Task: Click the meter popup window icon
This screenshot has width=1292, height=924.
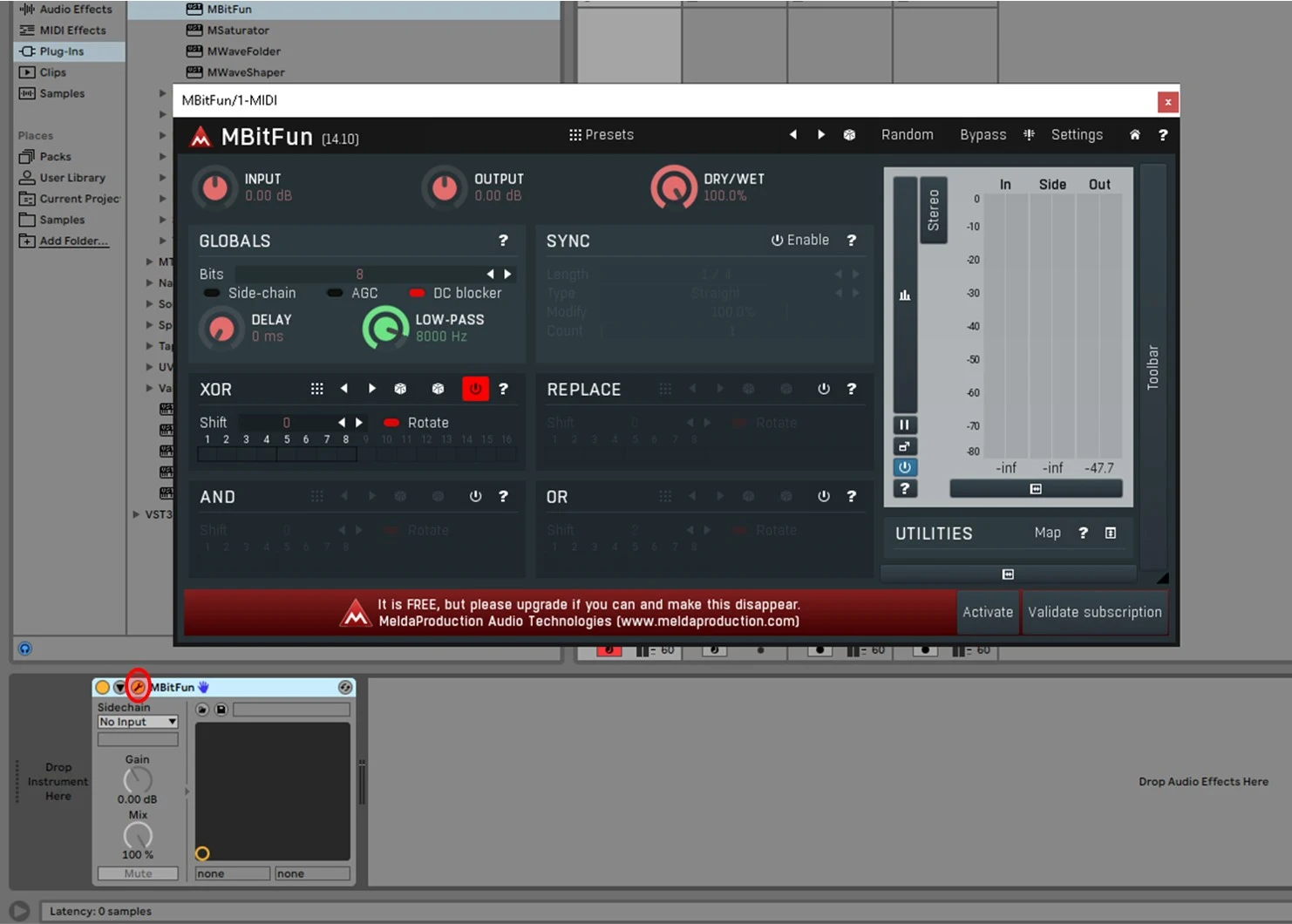Action: [x=905, y=446]
